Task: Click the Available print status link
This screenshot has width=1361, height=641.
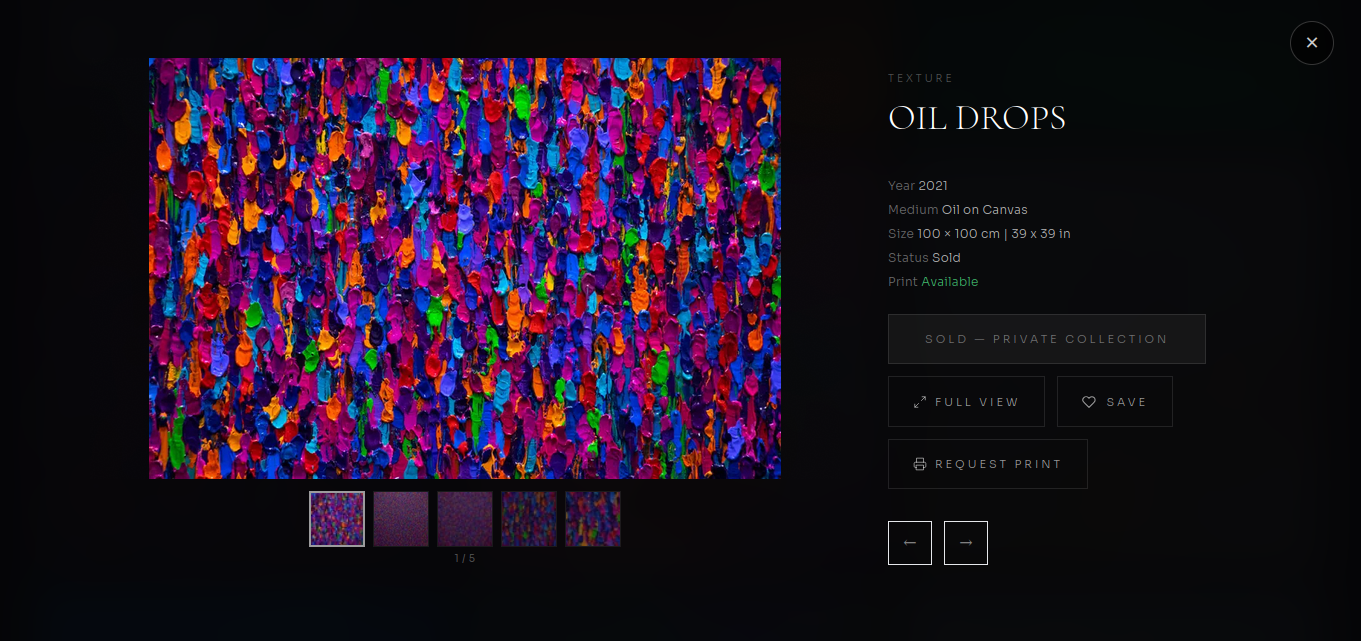Action: 950,281
